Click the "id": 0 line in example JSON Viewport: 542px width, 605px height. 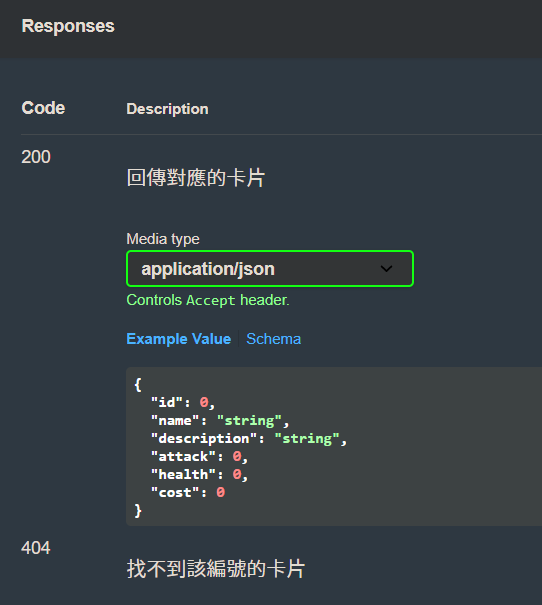point(182,402)
